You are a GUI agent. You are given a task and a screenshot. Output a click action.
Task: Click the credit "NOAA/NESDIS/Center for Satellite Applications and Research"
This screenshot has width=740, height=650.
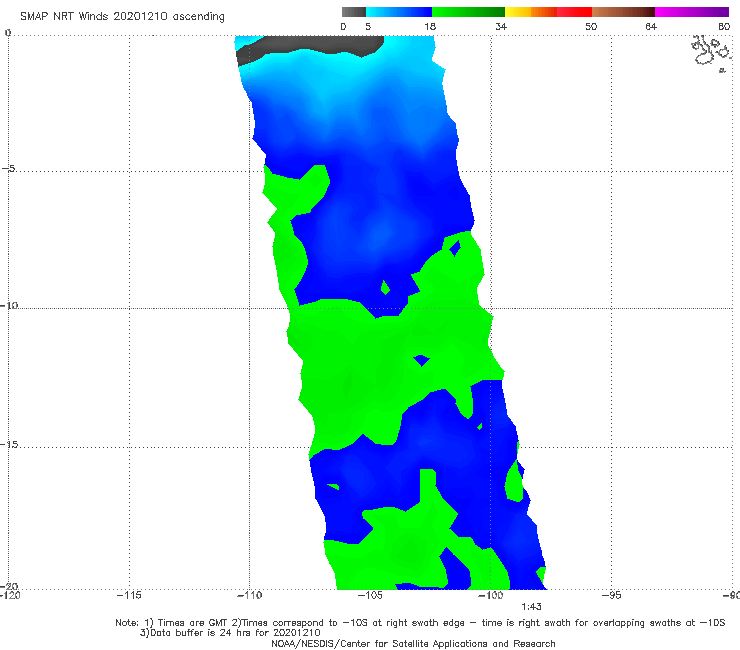tap(413, 643)
